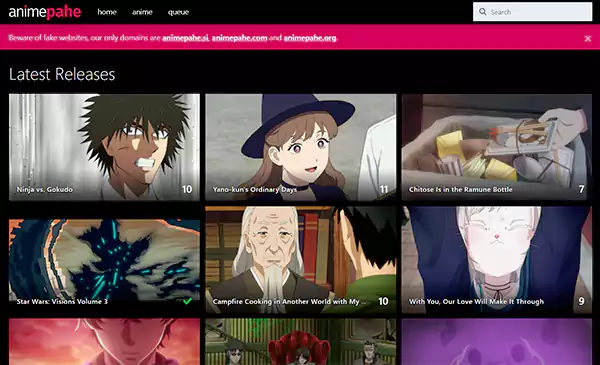Screen dimensions: 600x365
Task: Click the search magnifier icon
Action: point(483,12)
